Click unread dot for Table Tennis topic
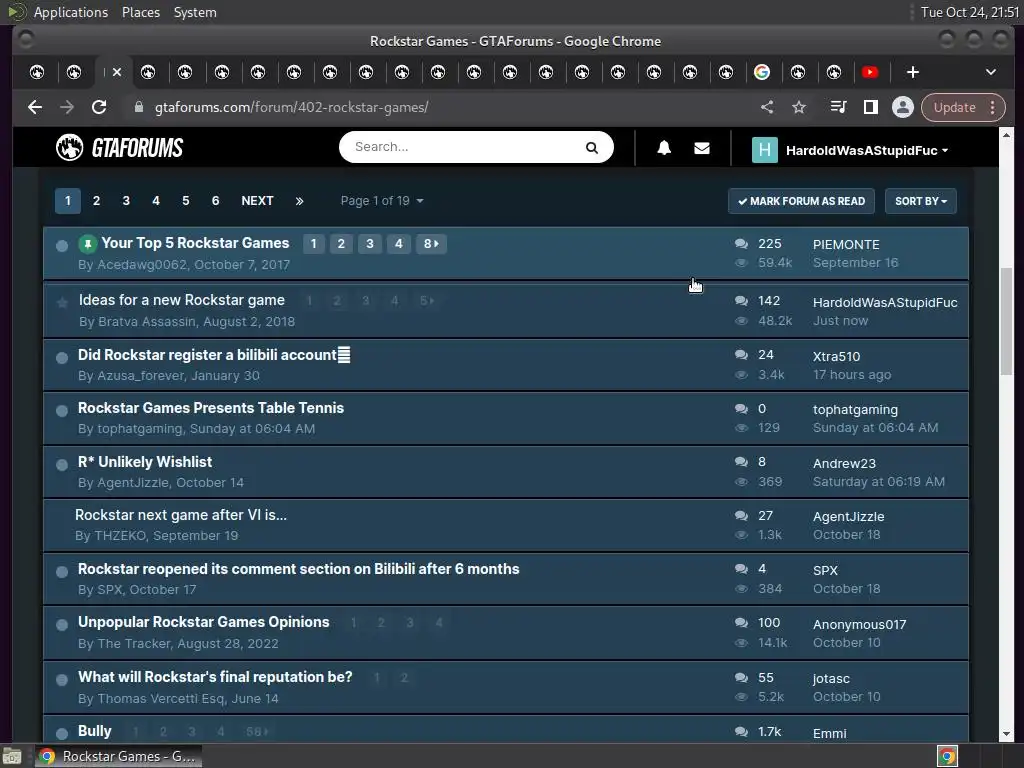Viewport: 1024px width, 768px height. point(62,411)
